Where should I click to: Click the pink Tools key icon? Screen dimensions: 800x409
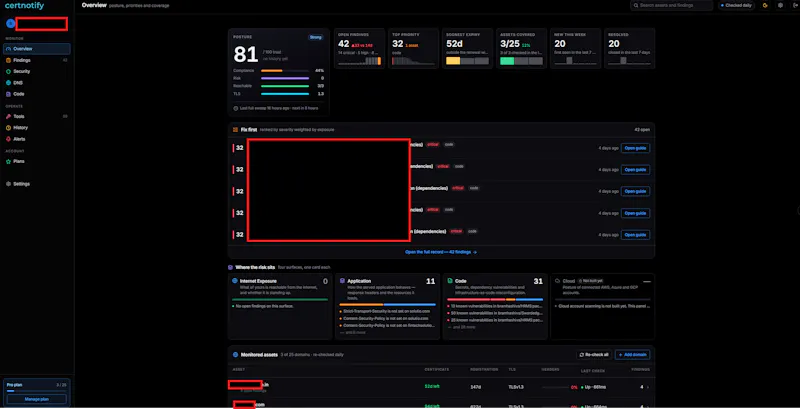coord(8,116)
